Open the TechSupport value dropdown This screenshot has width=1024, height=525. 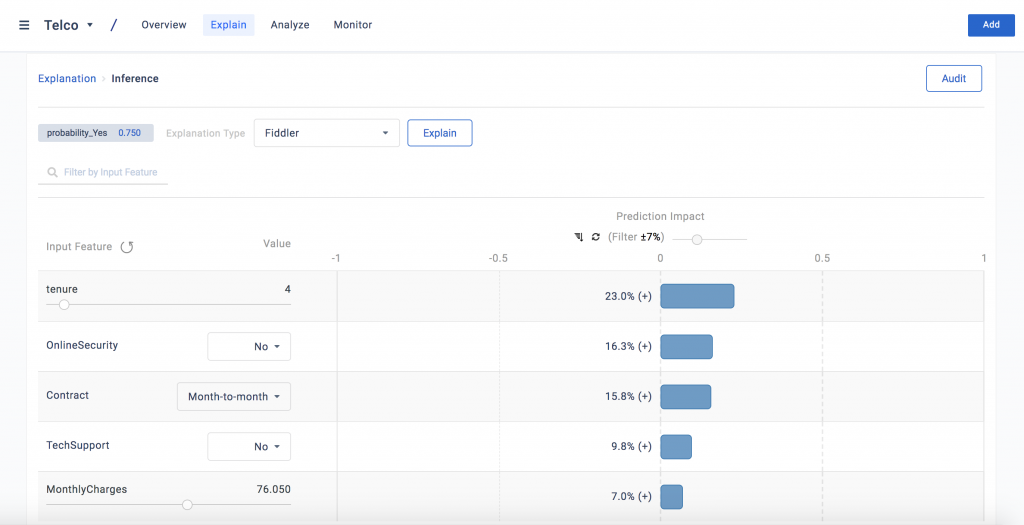click(249, 447)
